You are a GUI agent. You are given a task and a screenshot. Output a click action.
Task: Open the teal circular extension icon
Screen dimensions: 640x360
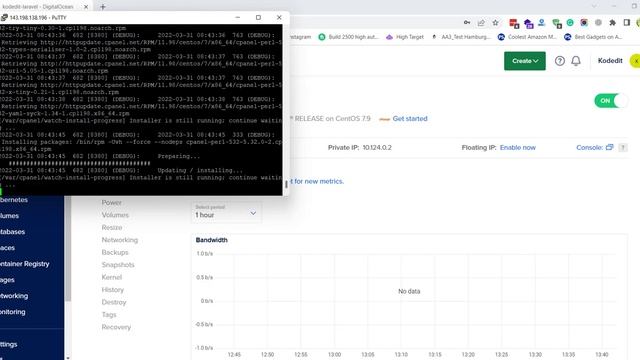coord(570,23)
